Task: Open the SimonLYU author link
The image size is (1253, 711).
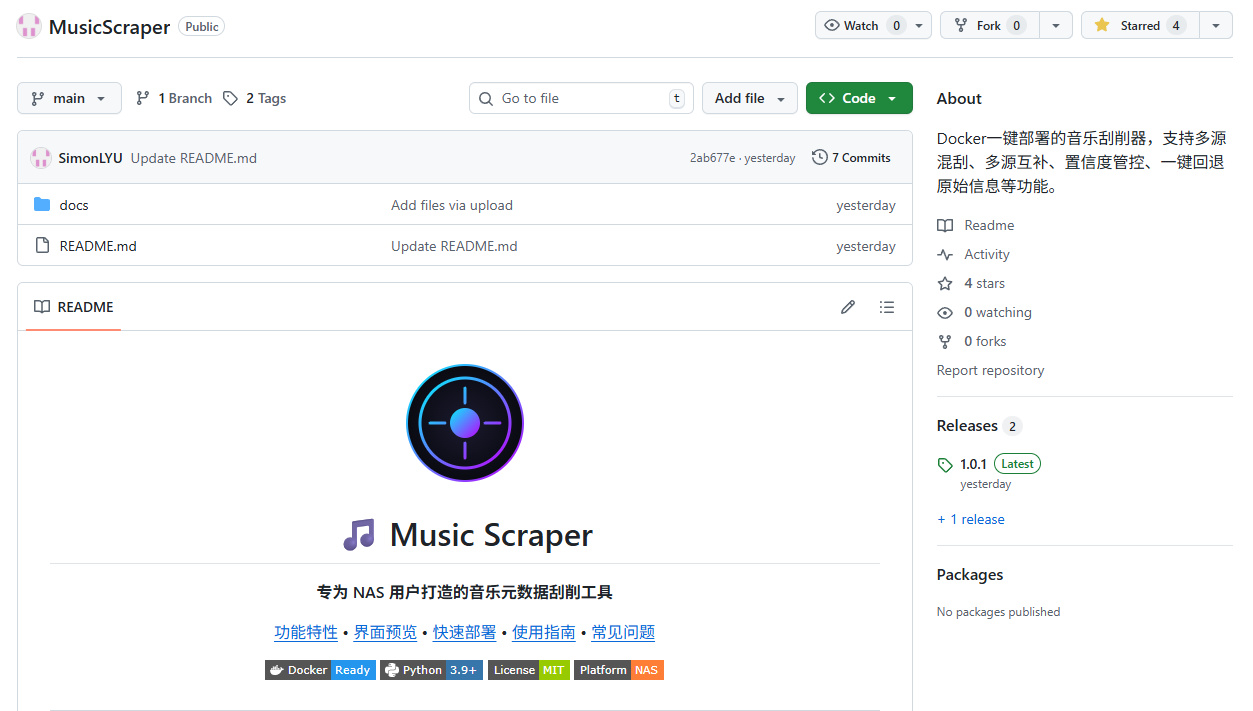Action: tap(90, 158)
